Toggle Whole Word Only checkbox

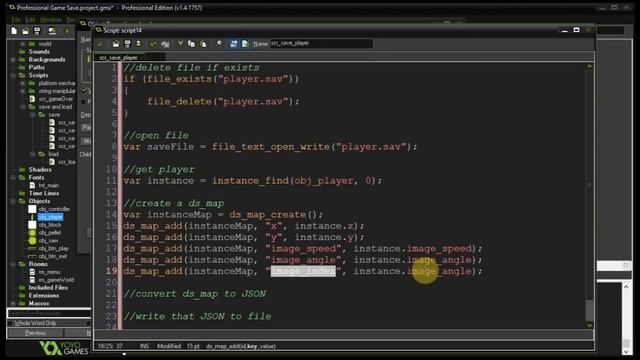[11, 323]
